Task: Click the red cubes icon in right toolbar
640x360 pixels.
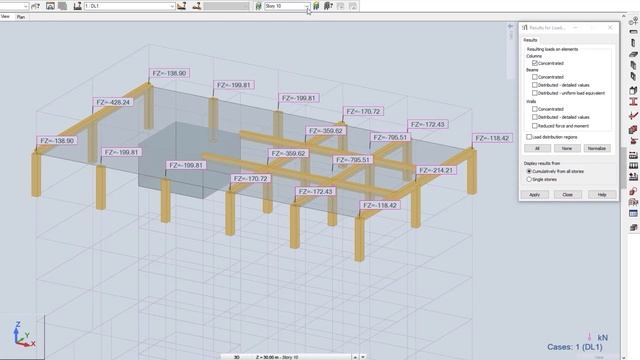Action: (x=633, y=129)
